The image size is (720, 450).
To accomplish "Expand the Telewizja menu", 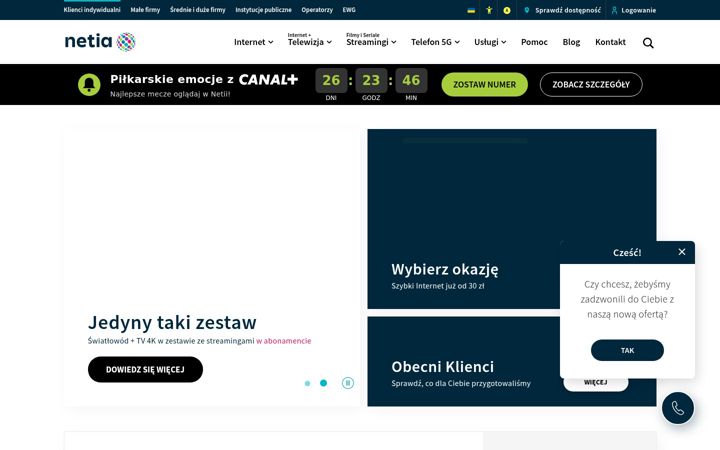I will coord(309,40).
